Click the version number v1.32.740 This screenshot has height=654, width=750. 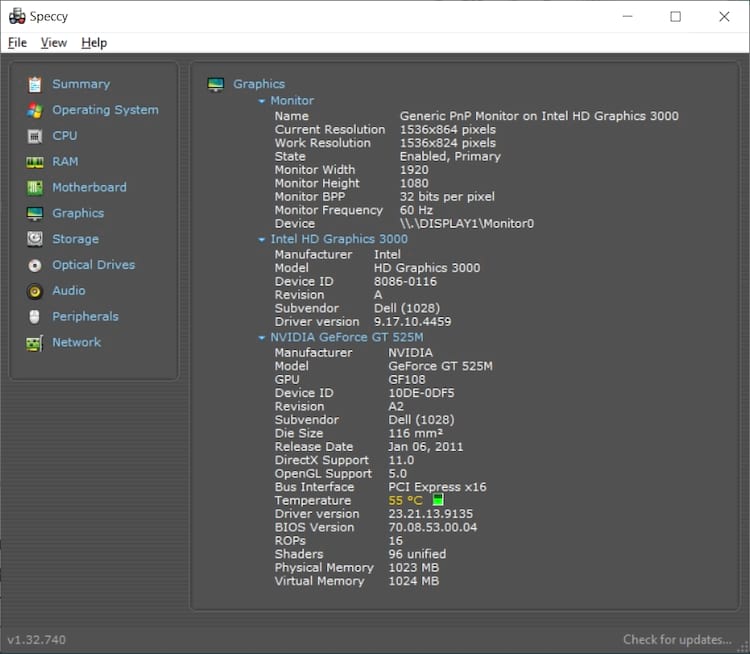point(37,640)
